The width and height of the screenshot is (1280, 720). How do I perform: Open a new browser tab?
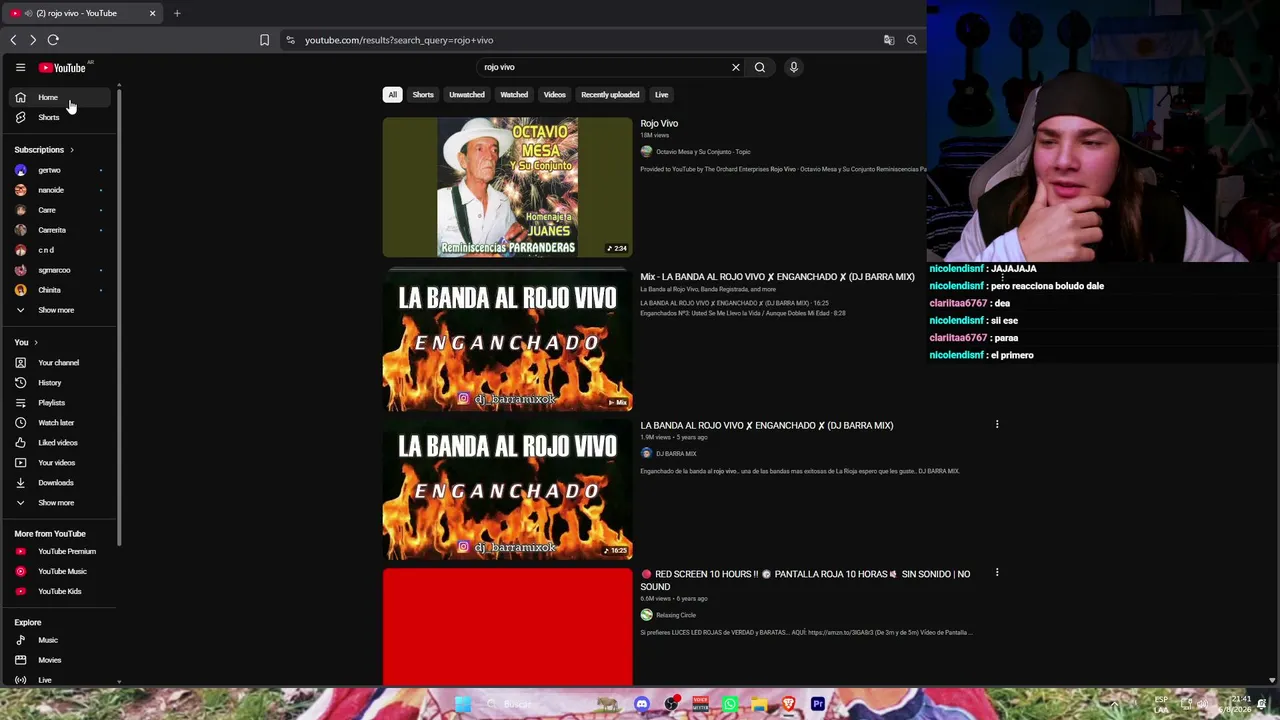click(x=177, y=13)
